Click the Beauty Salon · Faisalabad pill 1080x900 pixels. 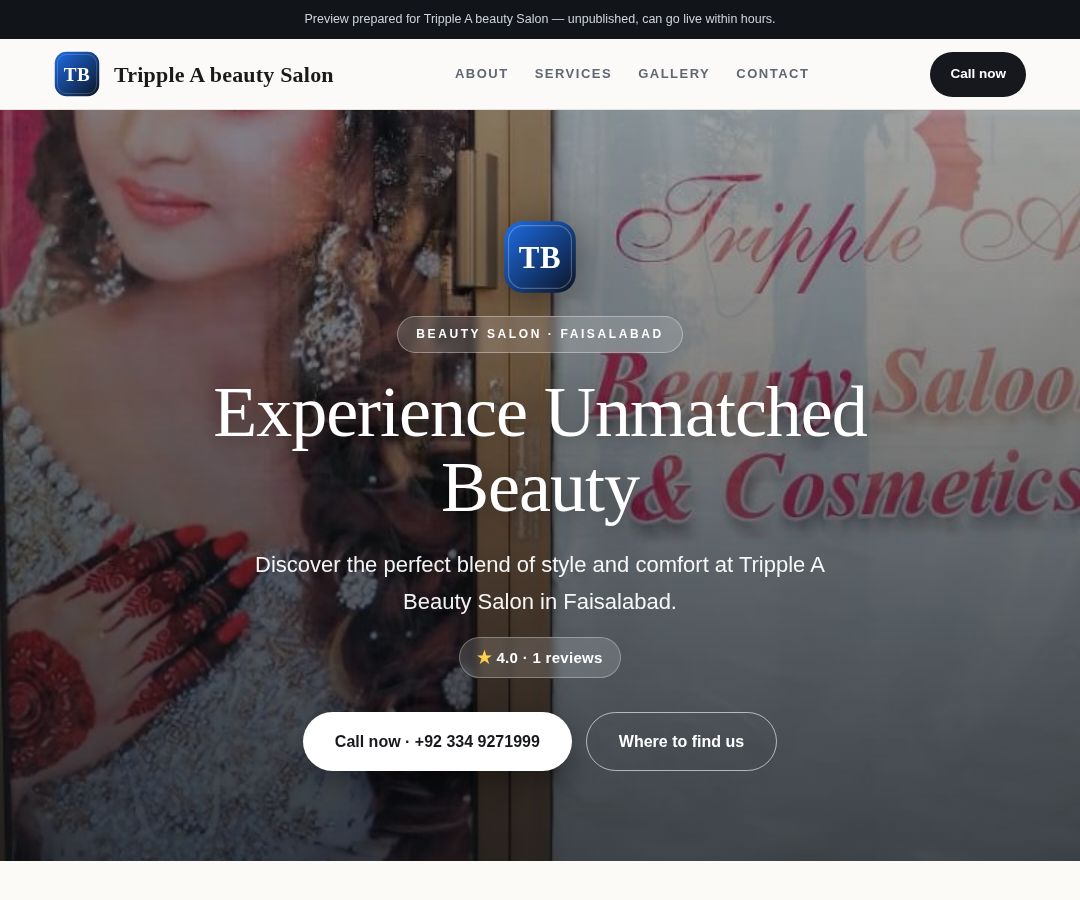click(x=540, y=334)
